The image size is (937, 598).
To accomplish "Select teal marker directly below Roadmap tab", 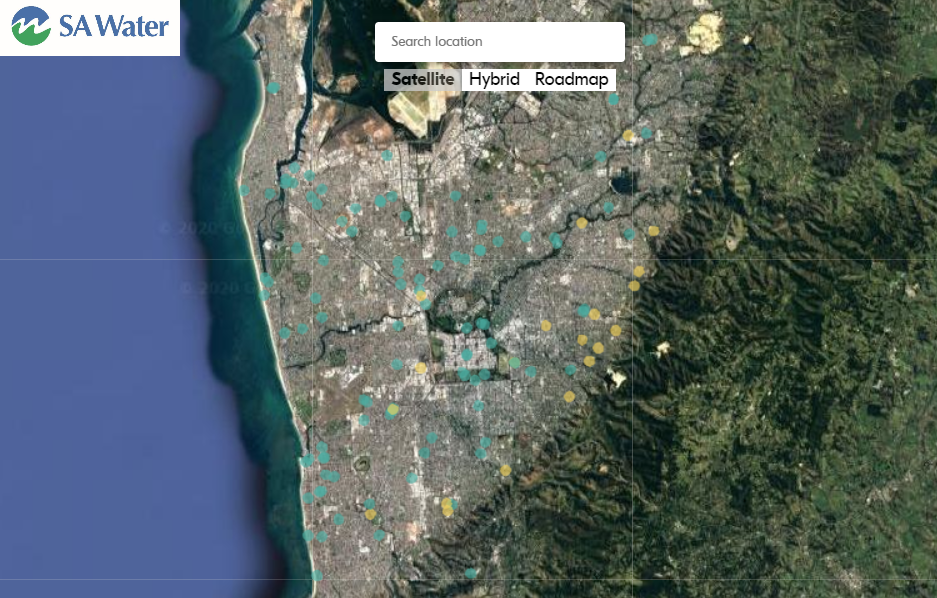I will [613, 99].
